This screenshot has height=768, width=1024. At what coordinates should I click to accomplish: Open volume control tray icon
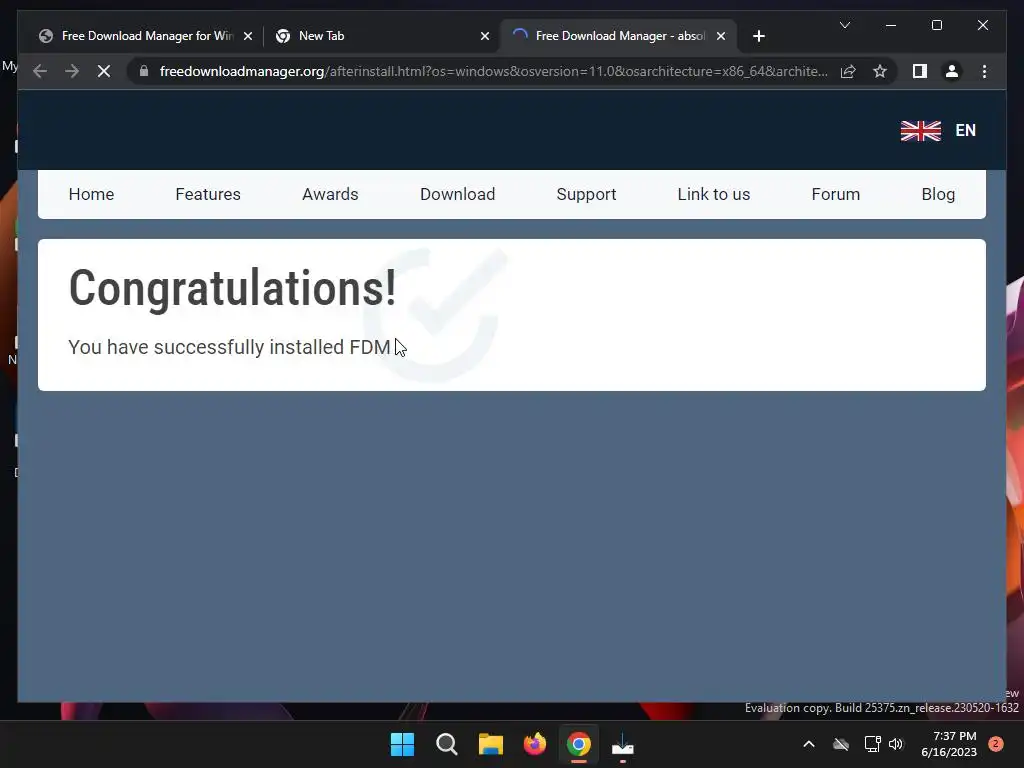tap(896, 744)
